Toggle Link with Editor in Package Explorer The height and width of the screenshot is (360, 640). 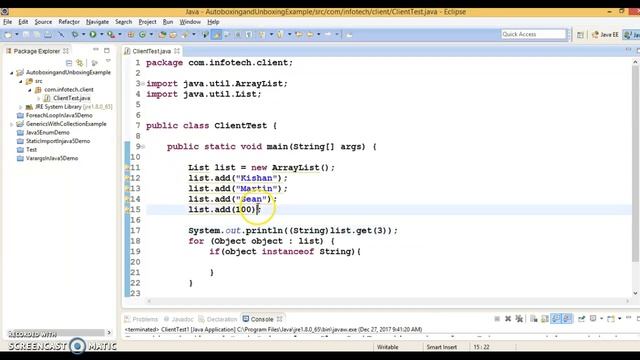pyautogui.click(x=80, y=63)
